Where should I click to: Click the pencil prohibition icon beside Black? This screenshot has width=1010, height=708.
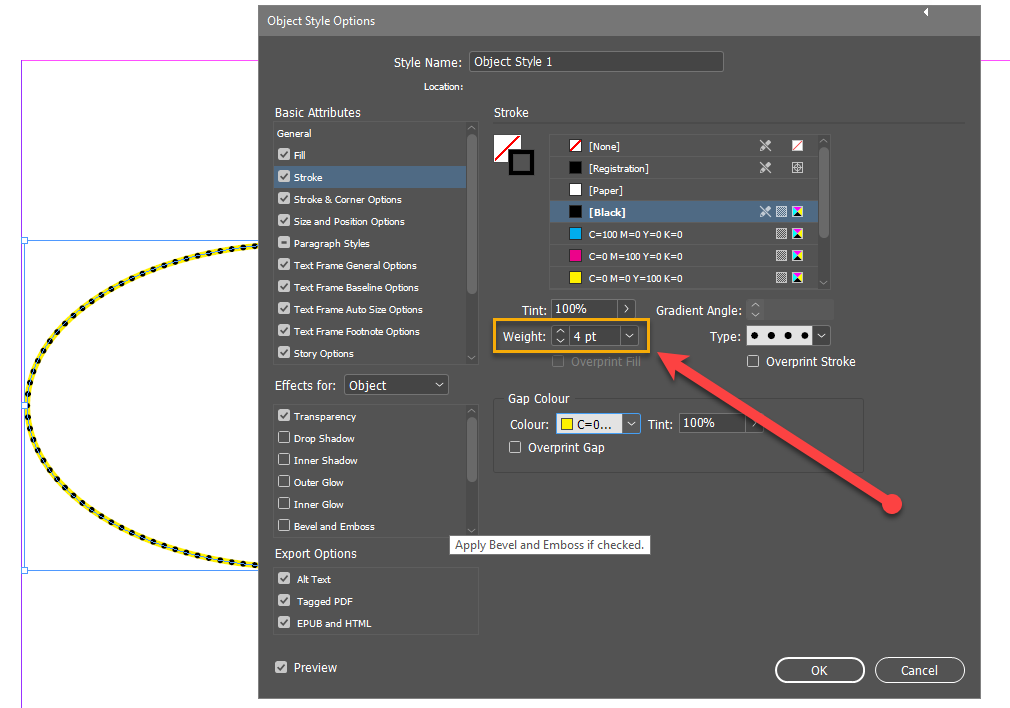click(x=763, y=211)
